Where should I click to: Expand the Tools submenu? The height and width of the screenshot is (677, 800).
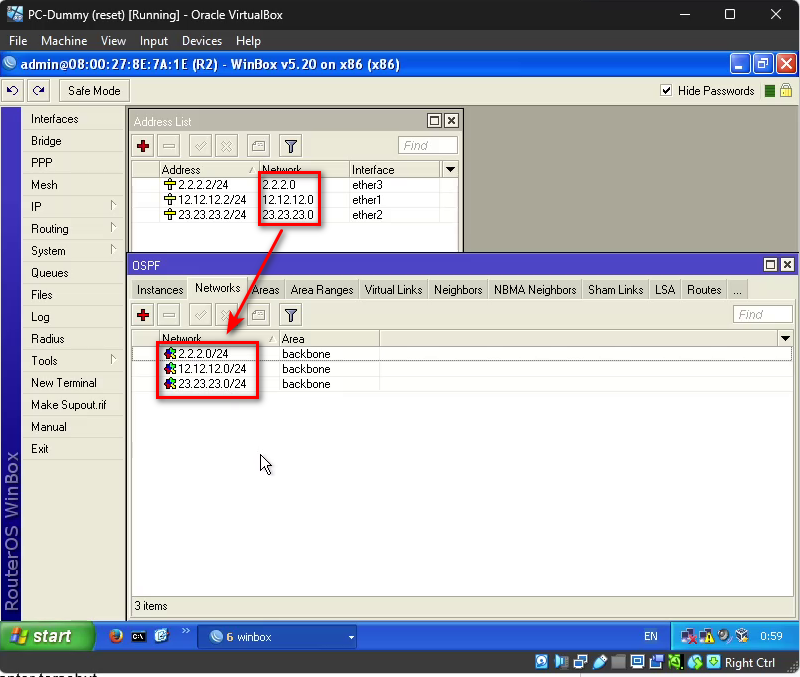coord(73,361)
